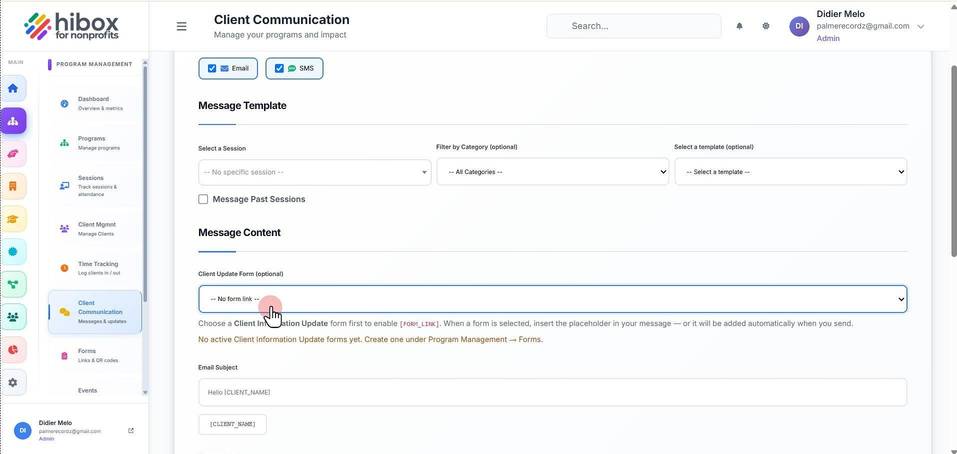
Task: Open the Select a Session dropdown
Action: [x=314, y=172]
